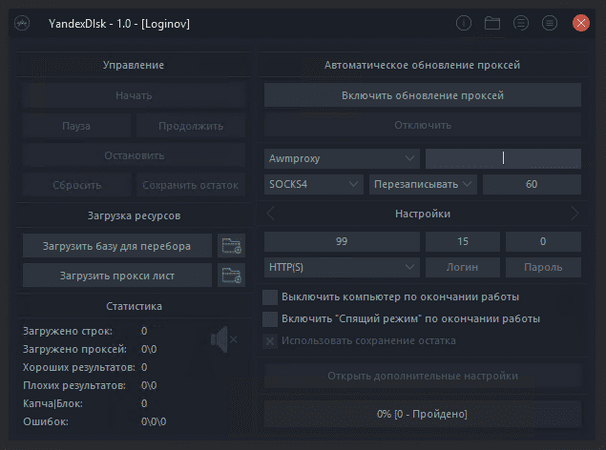Click the threads field showing 99

(342, 241)
